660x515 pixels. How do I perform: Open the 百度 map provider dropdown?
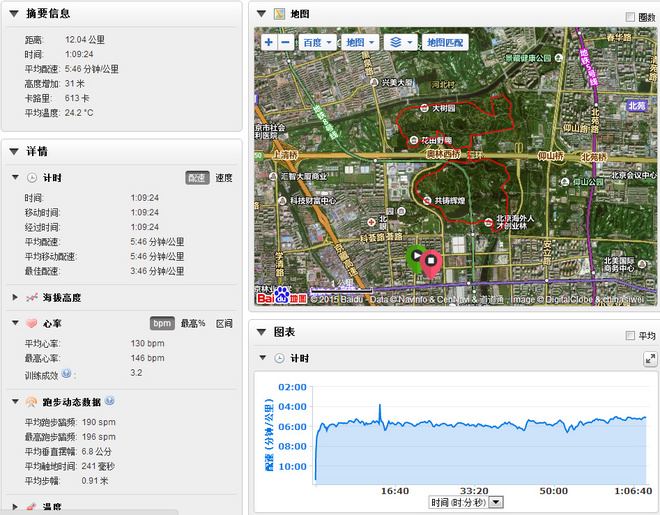click(x=317, y=43)
